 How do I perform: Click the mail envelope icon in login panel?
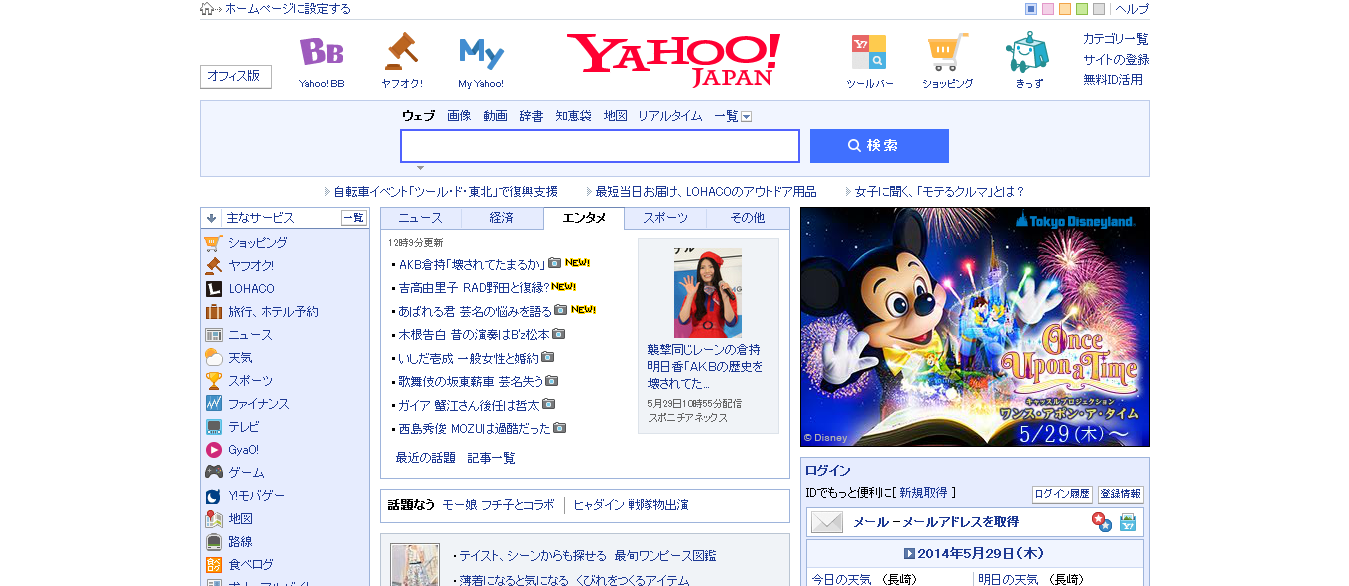click(827, 522)
